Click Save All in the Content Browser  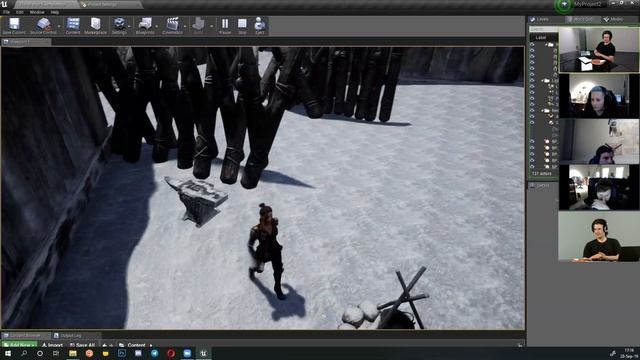[x=82, y=345]
